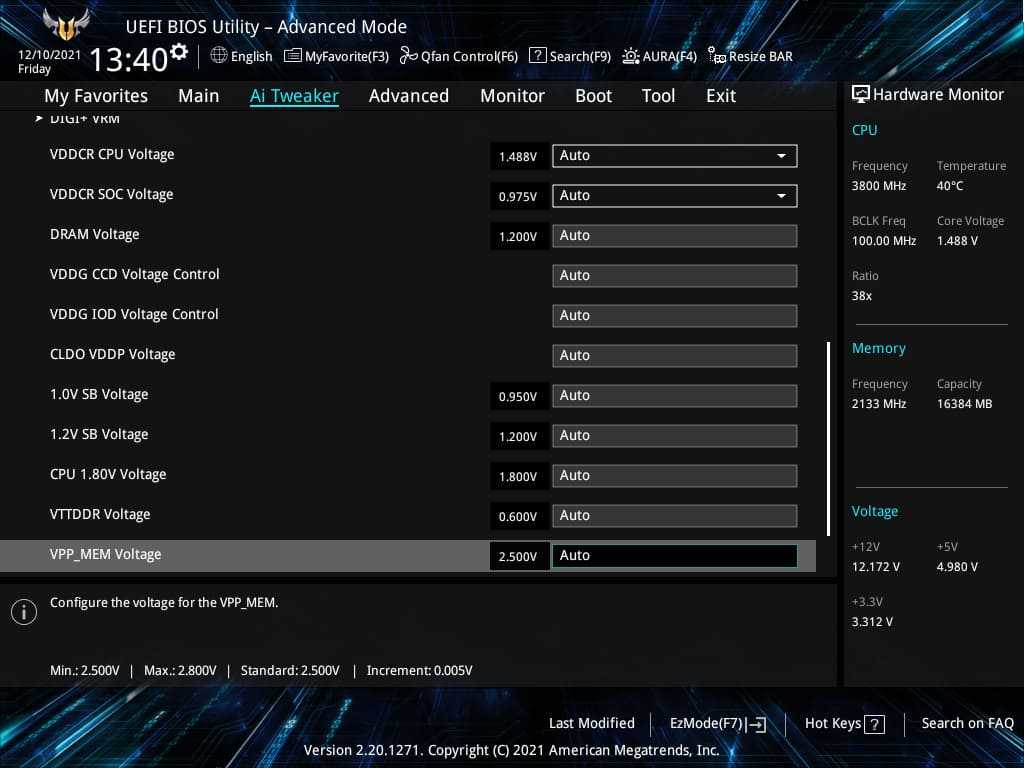This screenshot has width=1024, height=768.
Task: Click the Hot Keys question mark icon
Action: tap(874, 724)
